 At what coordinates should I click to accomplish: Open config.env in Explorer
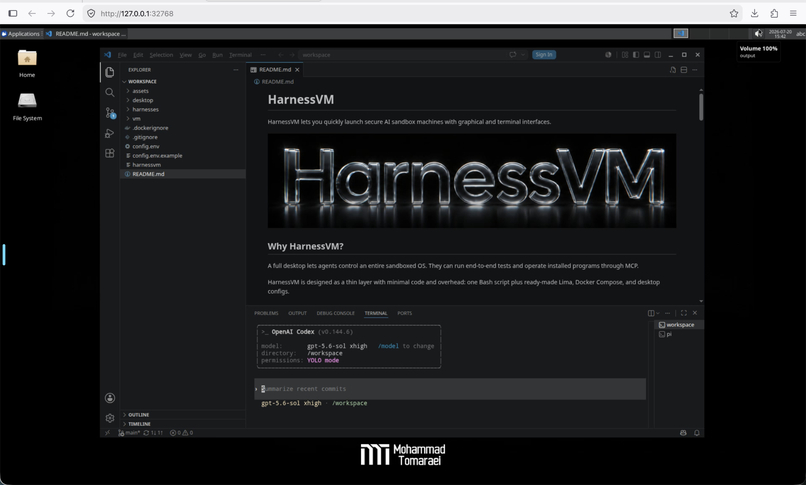(x=182, y=146)
